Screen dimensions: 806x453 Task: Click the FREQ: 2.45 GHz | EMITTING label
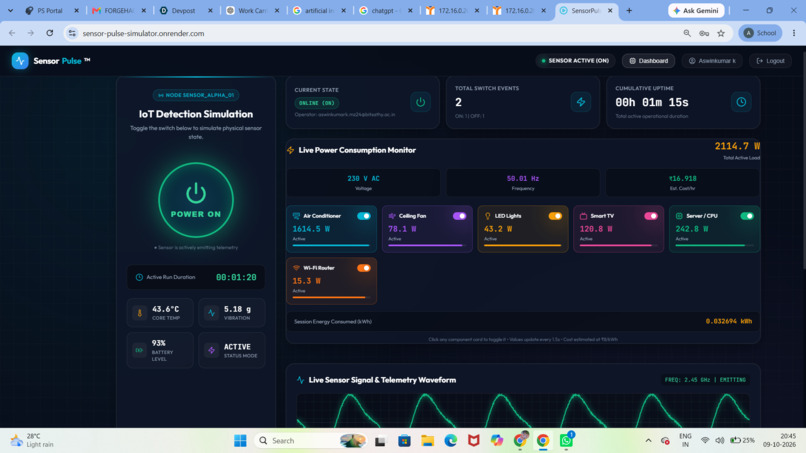click(x=705, y=380)
